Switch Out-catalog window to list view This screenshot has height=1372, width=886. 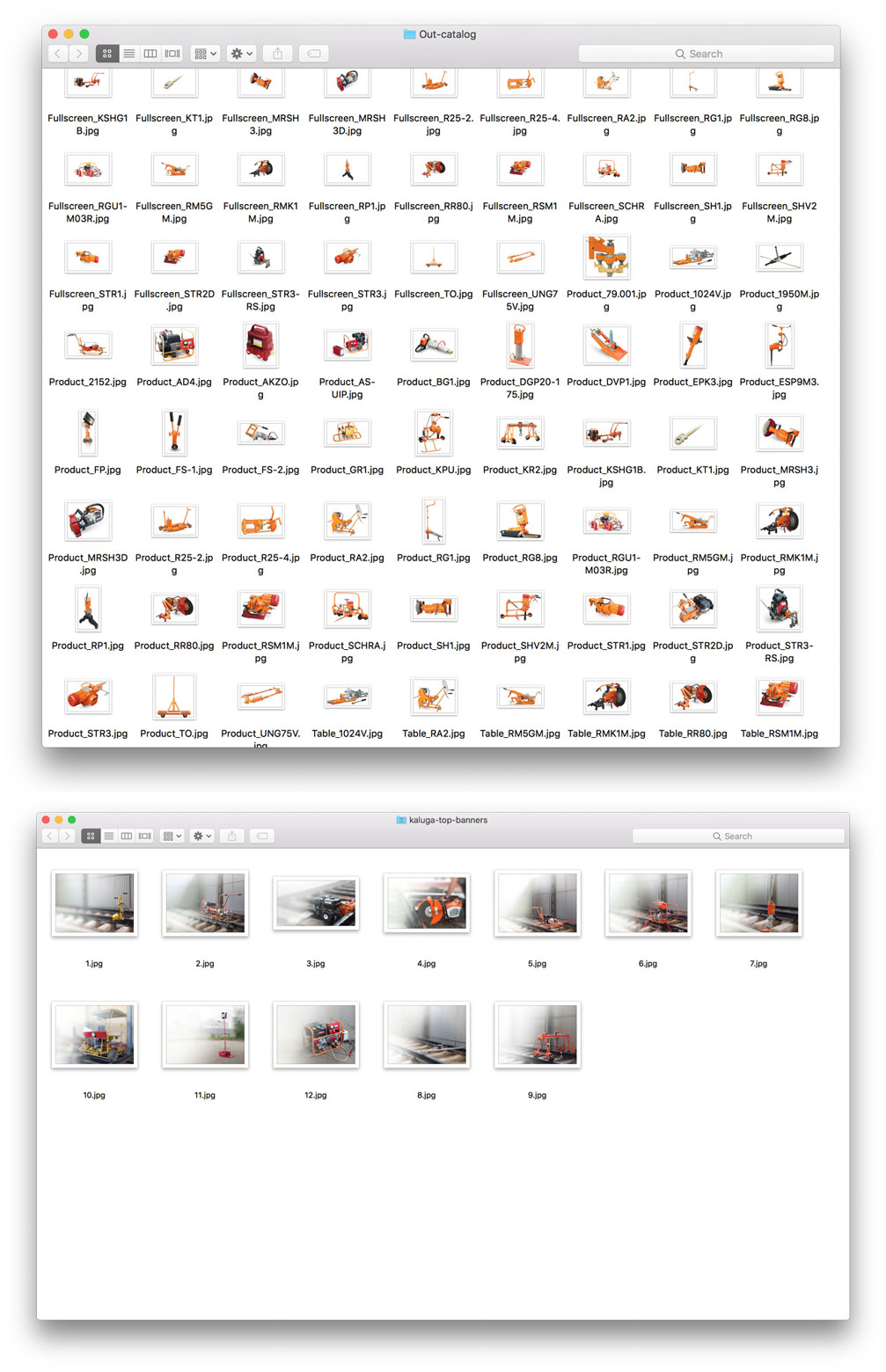[129, 54]
